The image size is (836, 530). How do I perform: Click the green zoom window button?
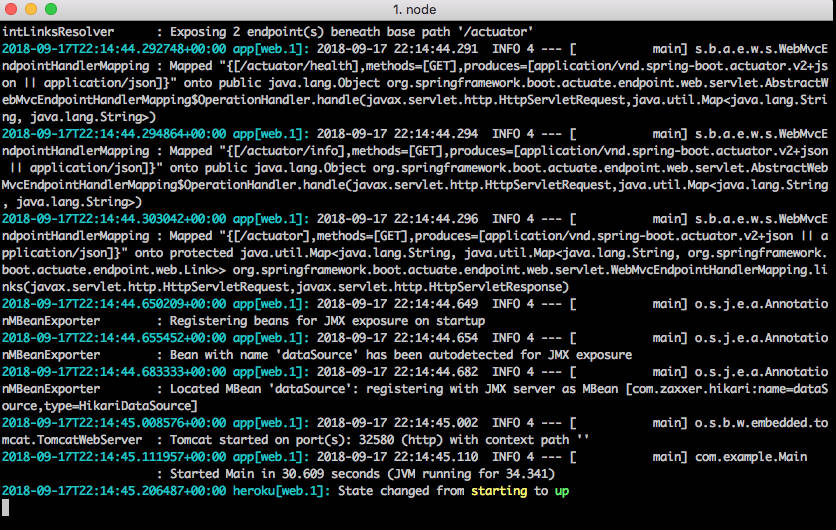pyautogui.click(x=51, y=9)
